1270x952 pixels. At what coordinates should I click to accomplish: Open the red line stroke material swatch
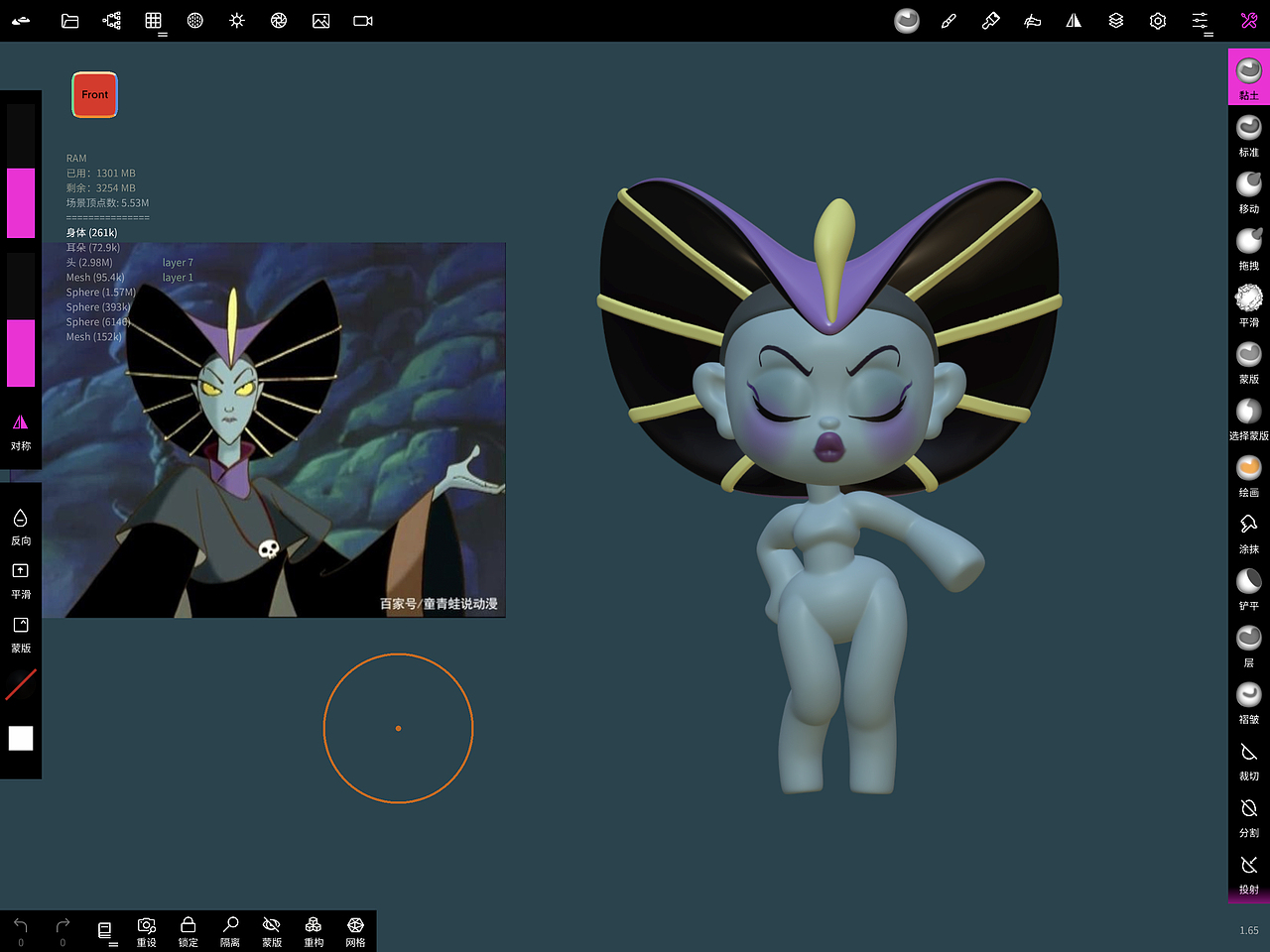point(21,685)
